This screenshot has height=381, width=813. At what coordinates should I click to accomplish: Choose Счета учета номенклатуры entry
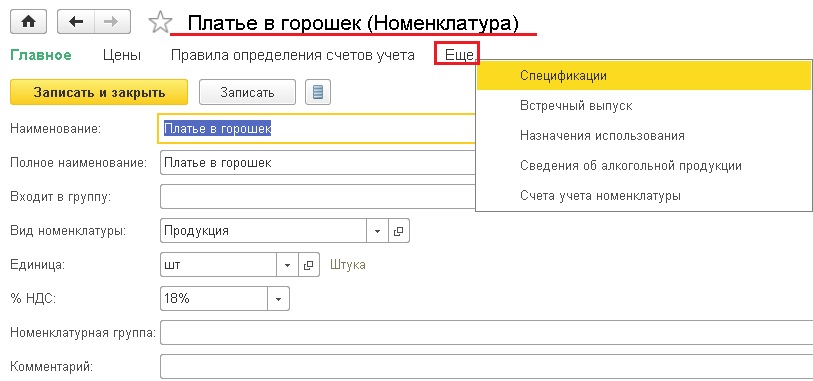coord(644,196)
